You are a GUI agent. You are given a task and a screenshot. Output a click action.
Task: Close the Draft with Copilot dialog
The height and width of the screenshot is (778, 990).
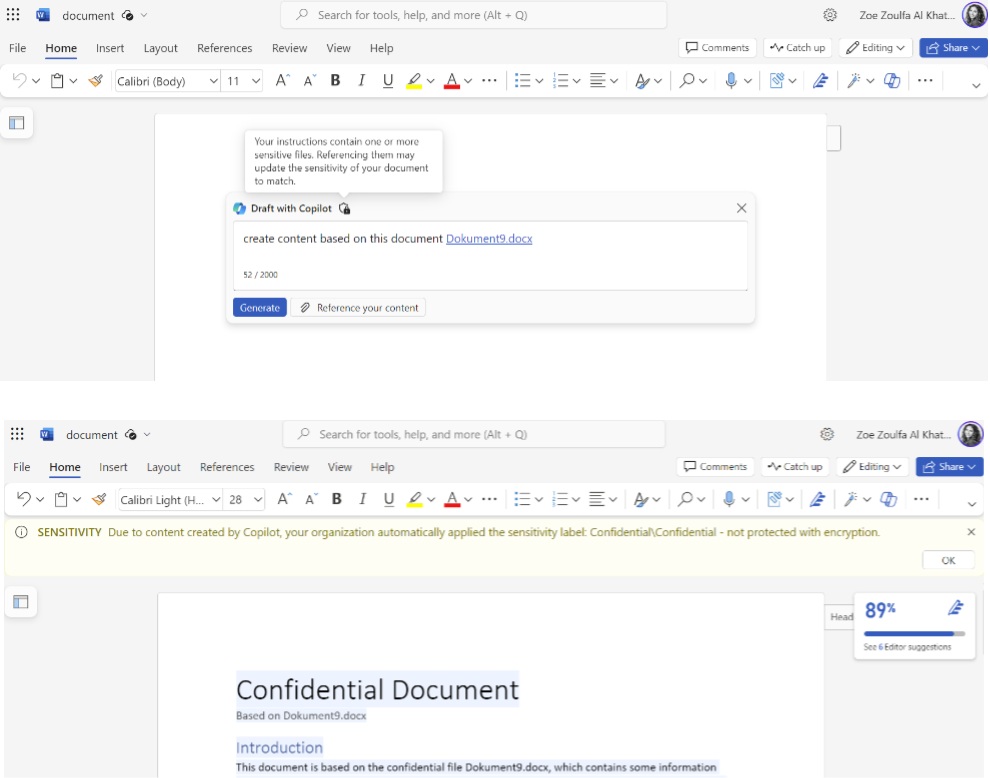[741, 208]
